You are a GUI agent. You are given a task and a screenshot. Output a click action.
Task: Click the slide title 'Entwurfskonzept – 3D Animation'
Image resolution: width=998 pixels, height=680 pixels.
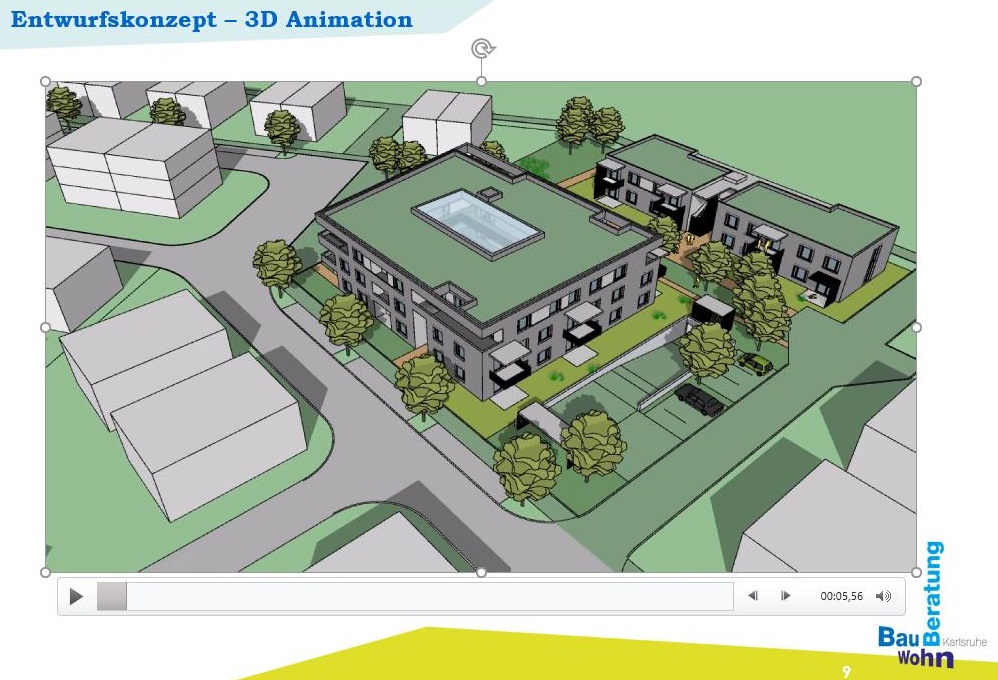[x=212, y=19]
